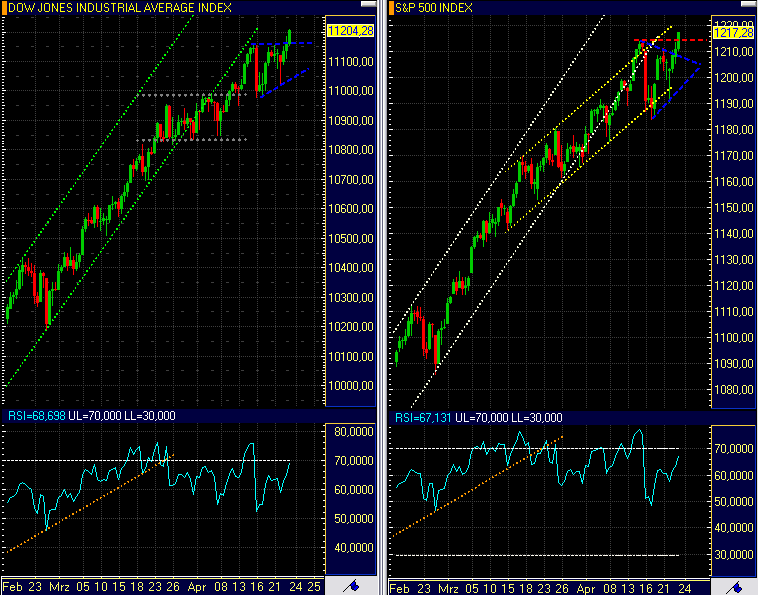
Task: Click UL=70,000 LL=30,000 text in the Dow RSI header
Action: 121,416
